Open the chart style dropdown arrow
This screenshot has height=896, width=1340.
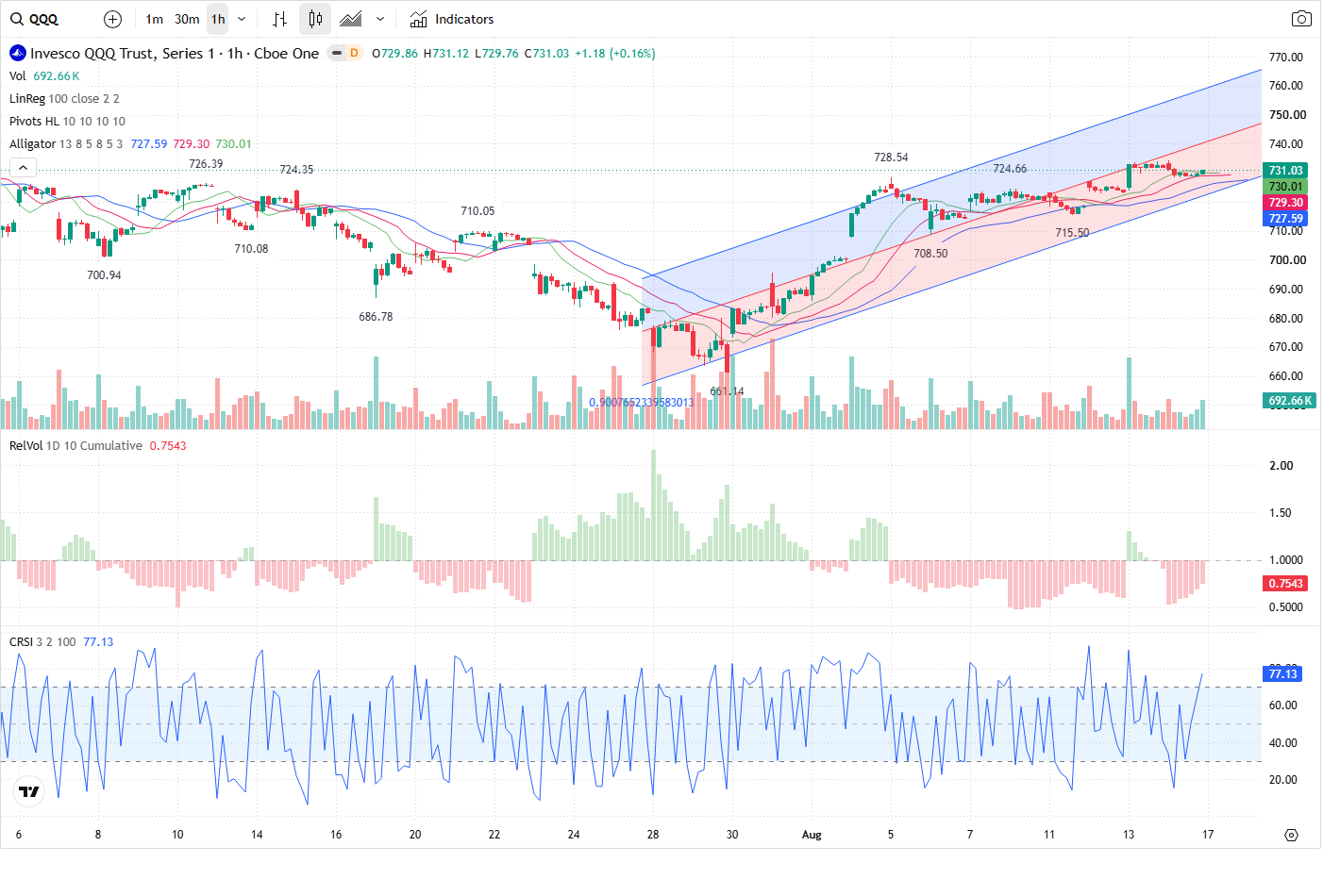[380, 19]
